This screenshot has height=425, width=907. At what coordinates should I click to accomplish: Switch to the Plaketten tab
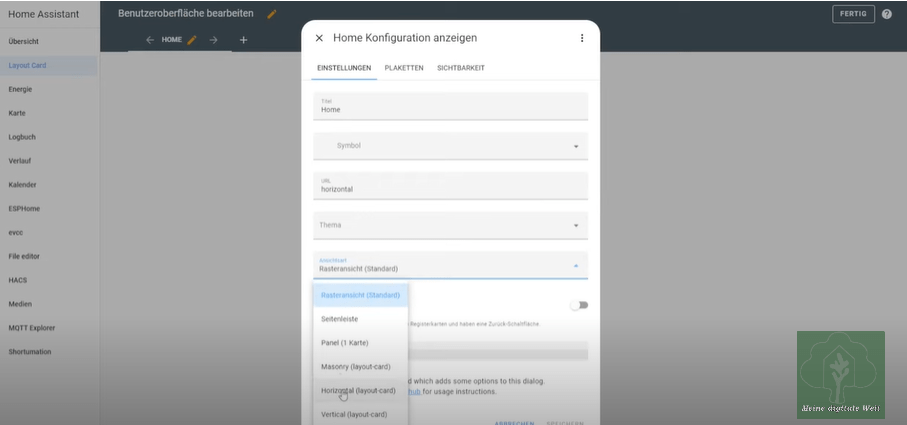pos(404,68)
